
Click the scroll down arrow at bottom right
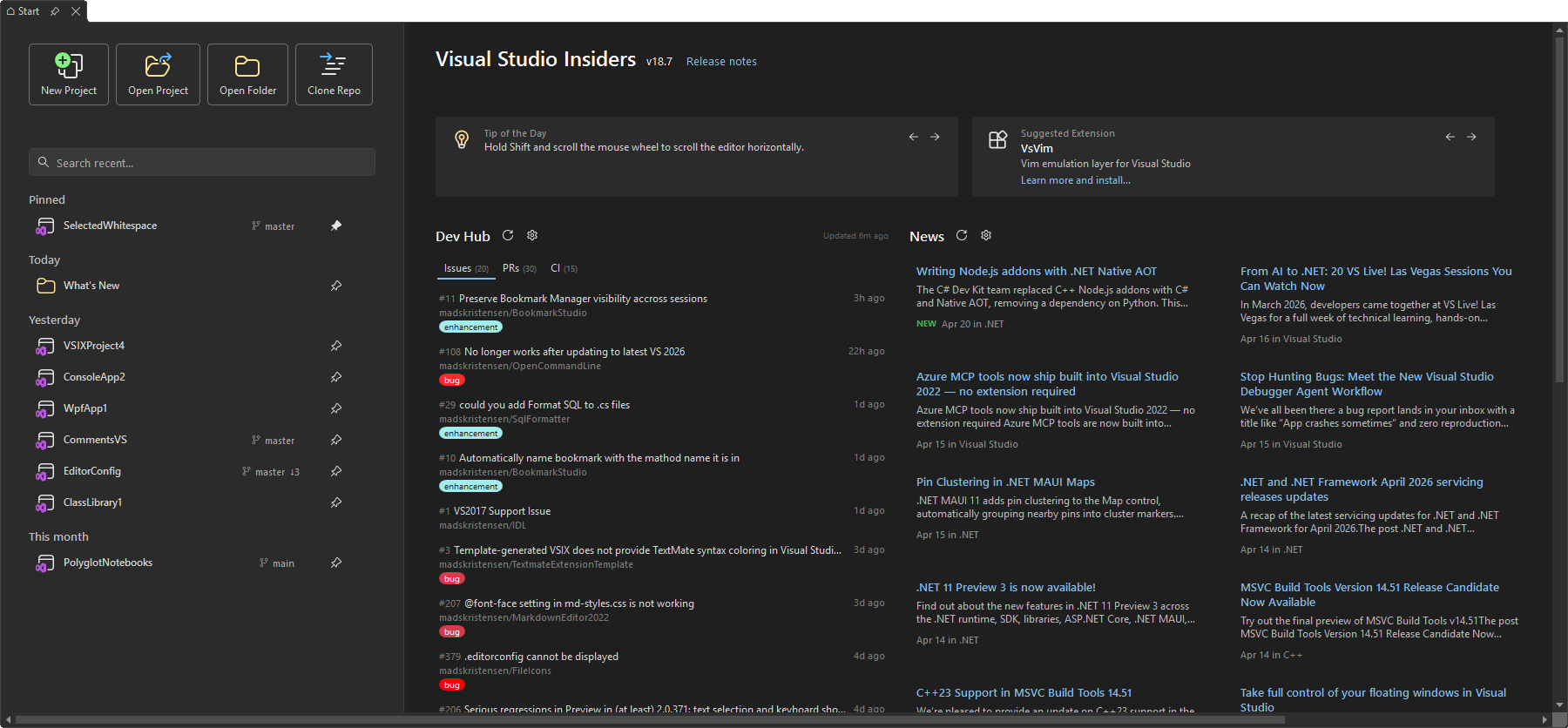pyautogui.click(x=1560, y=704)
